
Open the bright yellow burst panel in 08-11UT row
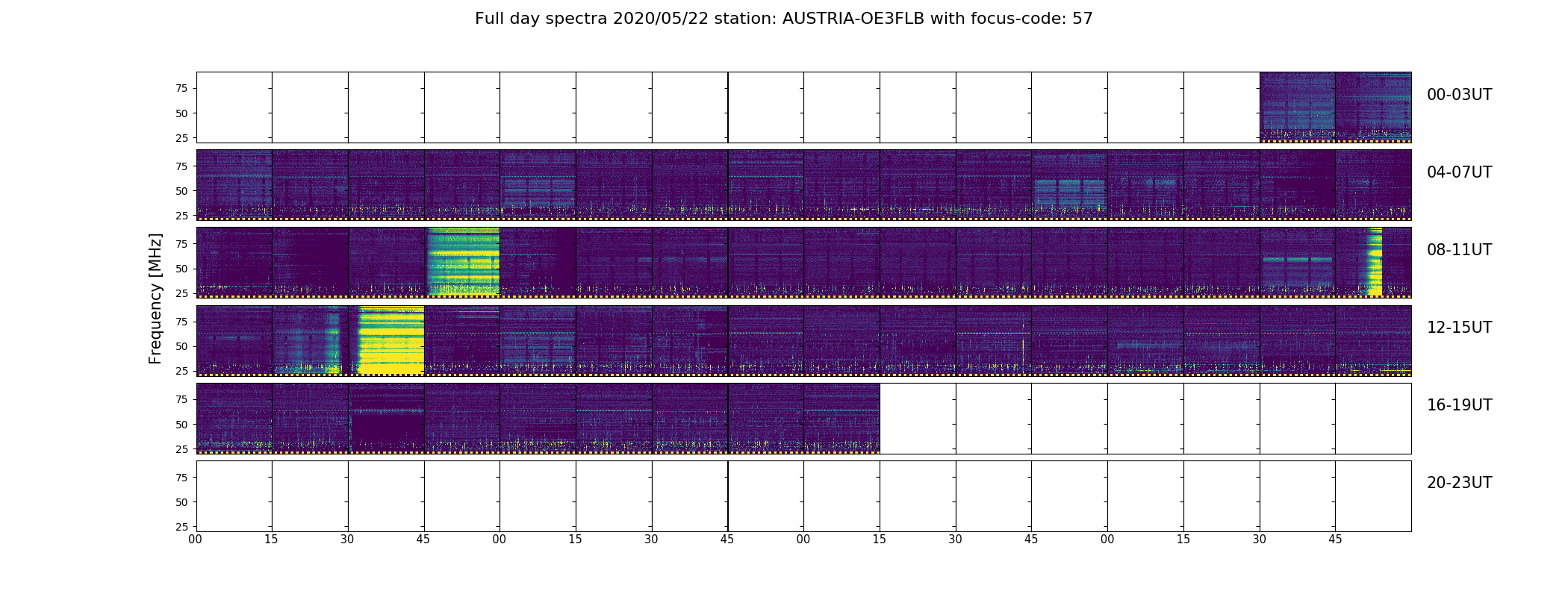(x=462, y=263)
